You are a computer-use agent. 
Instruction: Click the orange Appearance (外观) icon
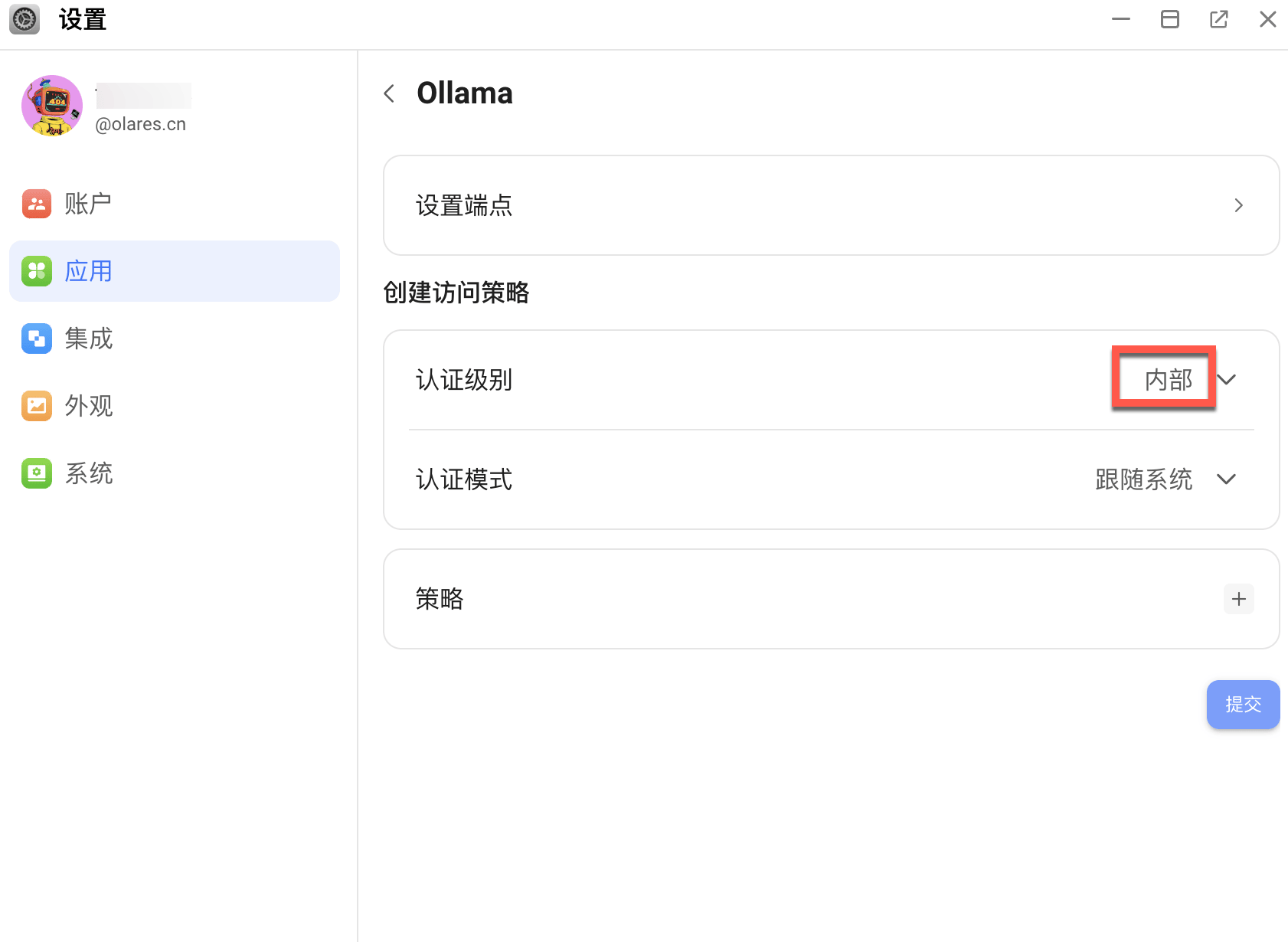(x=37, y=406)
